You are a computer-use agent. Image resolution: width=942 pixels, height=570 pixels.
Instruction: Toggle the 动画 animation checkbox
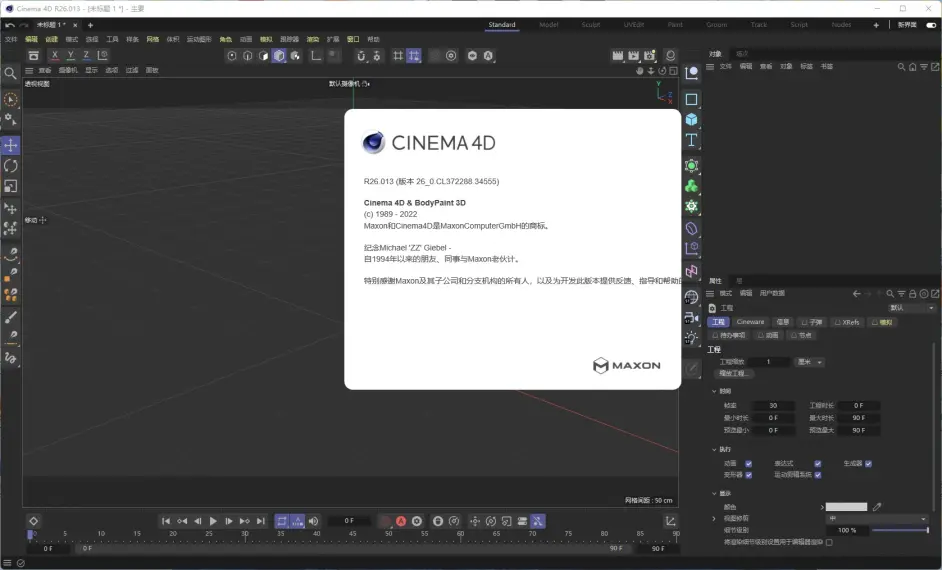point(749,464)
